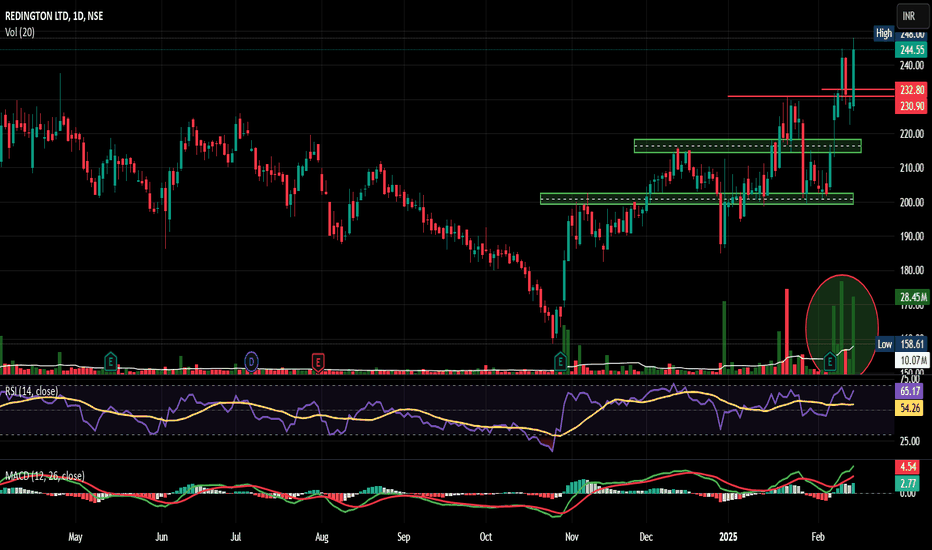Click the green 244.55 last price label
932x550 pixels.
point(912,50)
